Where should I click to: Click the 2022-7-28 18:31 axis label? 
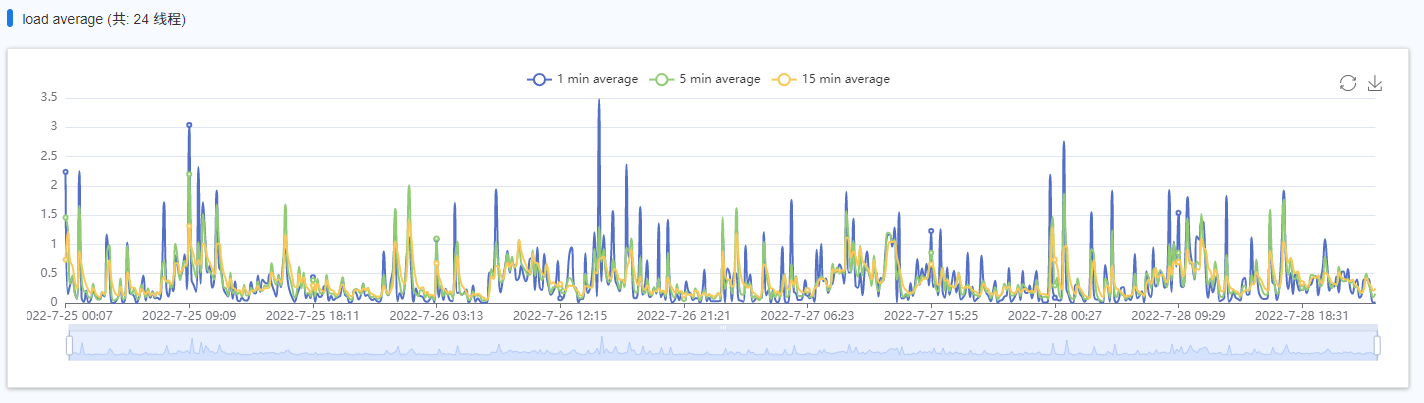click(1302, 316)
